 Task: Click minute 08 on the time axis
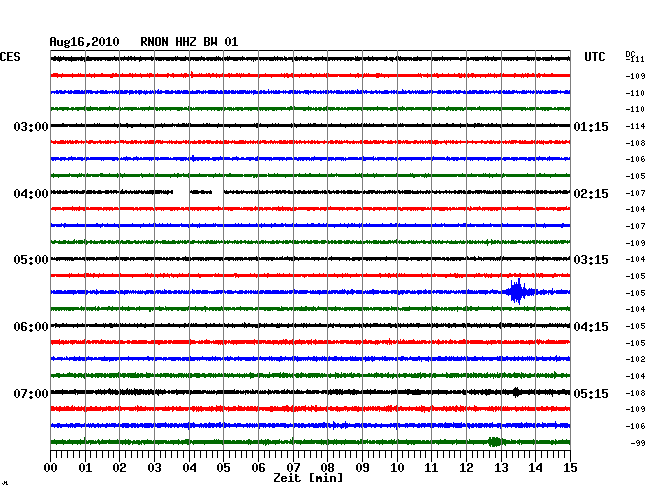point(327,467)
